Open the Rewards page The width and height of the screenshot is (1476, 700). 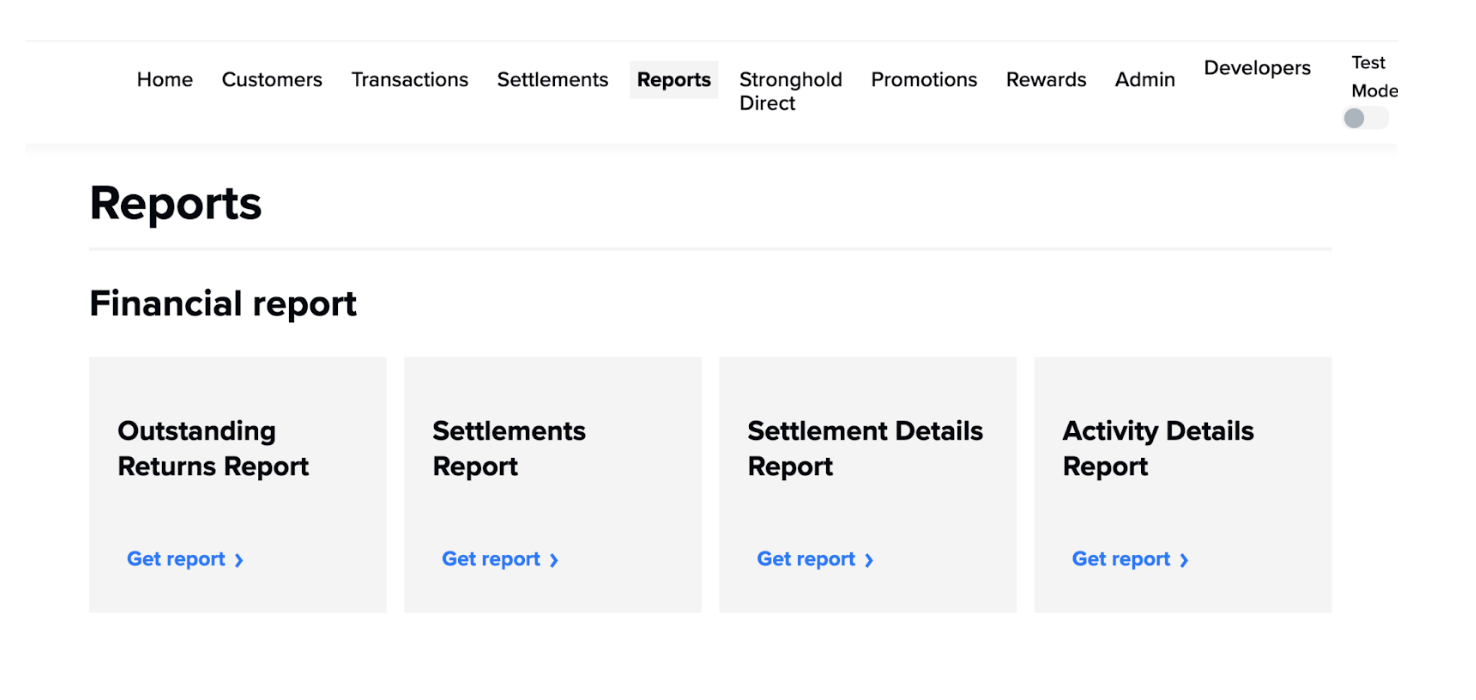click(x=1045, y=79)
